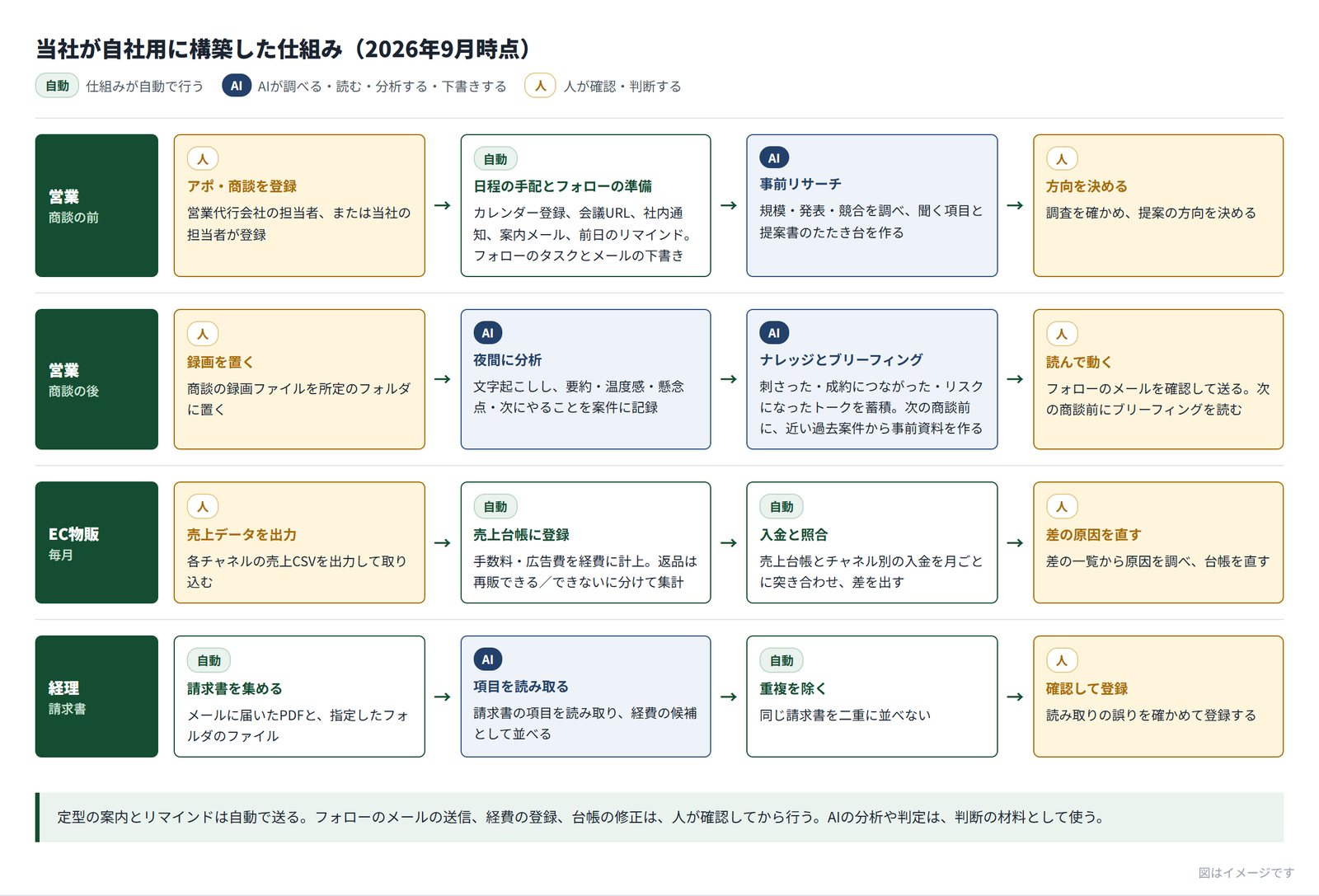This screenshot has height=896, width=1319.
Task: Click the 人 badge on 確認して登録 card
Action: click(x=1062, y=660)
